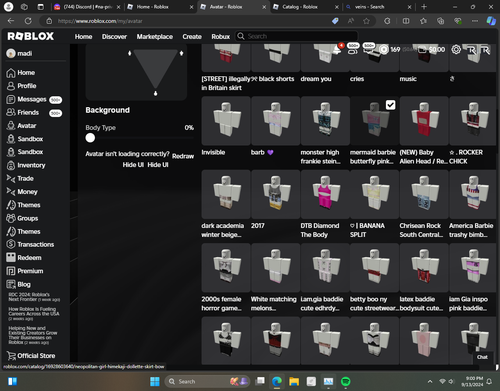
Task: Select the DTB Diamond The Body thumbnail
Action: (325, 194)
